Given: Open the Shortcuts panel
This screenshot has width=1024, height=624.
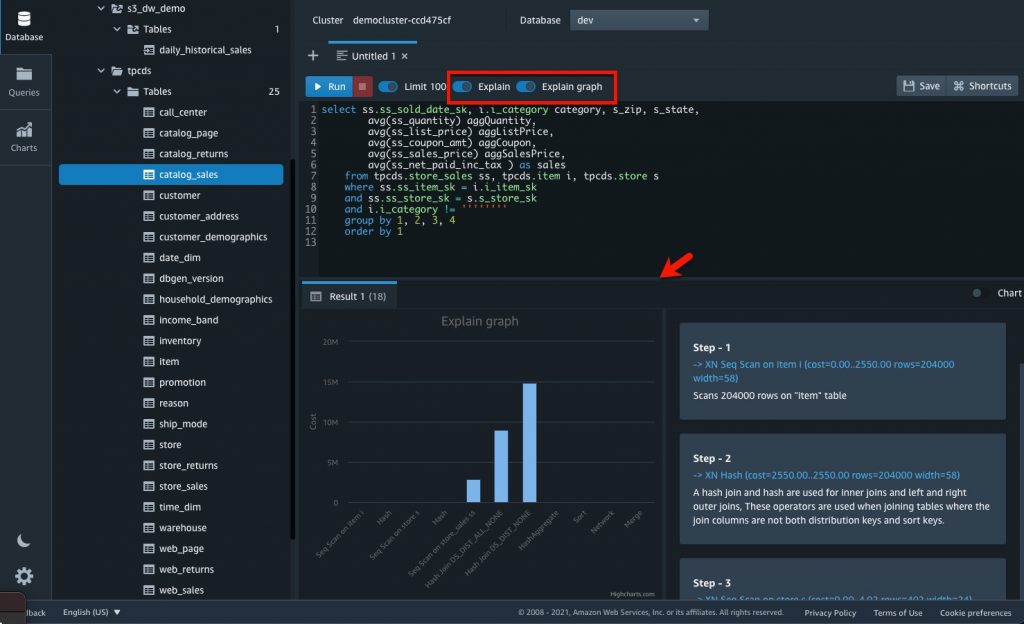Looking at the screenshot, I should [982, 86].
